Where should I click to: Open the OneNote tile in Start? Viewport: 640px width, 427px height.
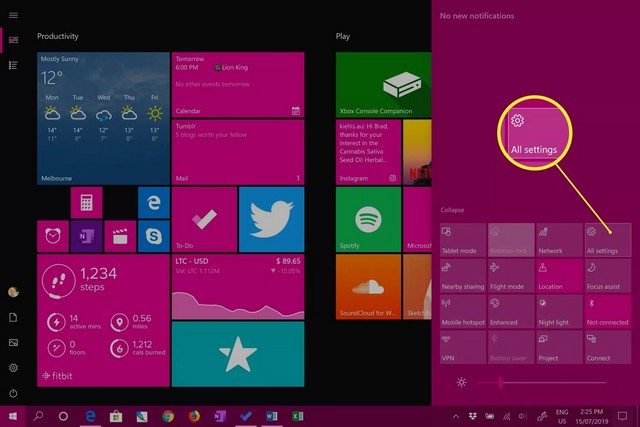86,236
